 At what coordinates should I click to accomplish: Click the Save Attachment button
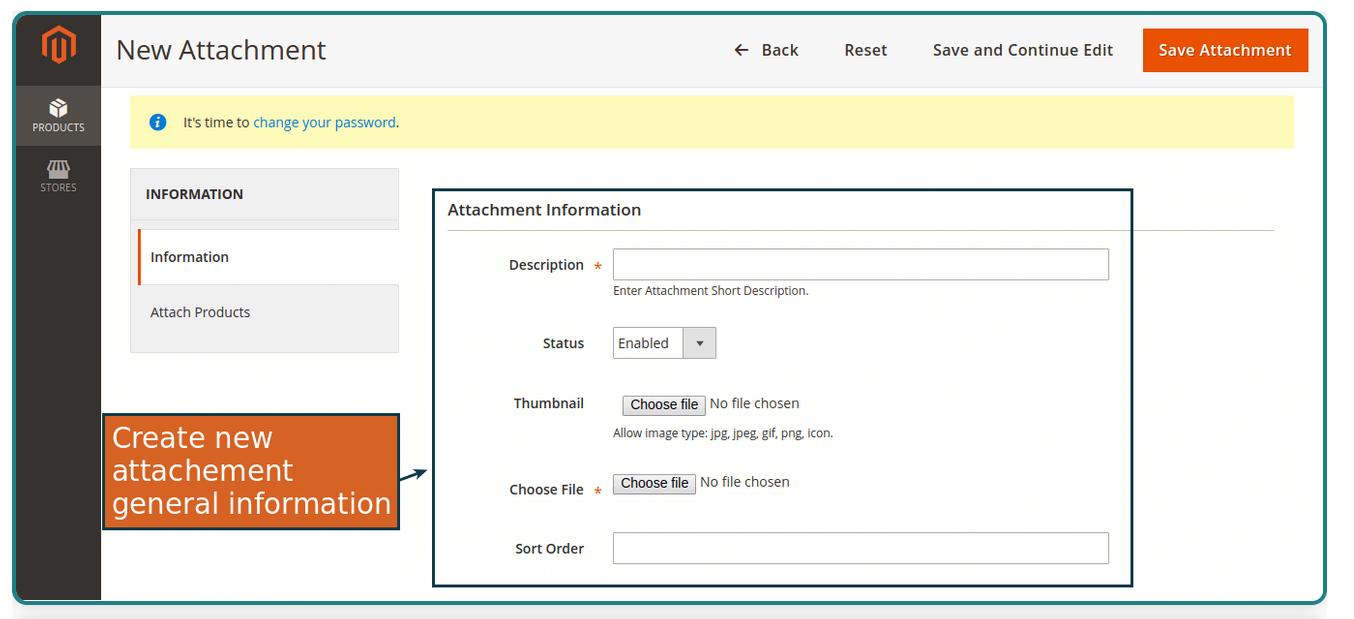point(1225,50)
